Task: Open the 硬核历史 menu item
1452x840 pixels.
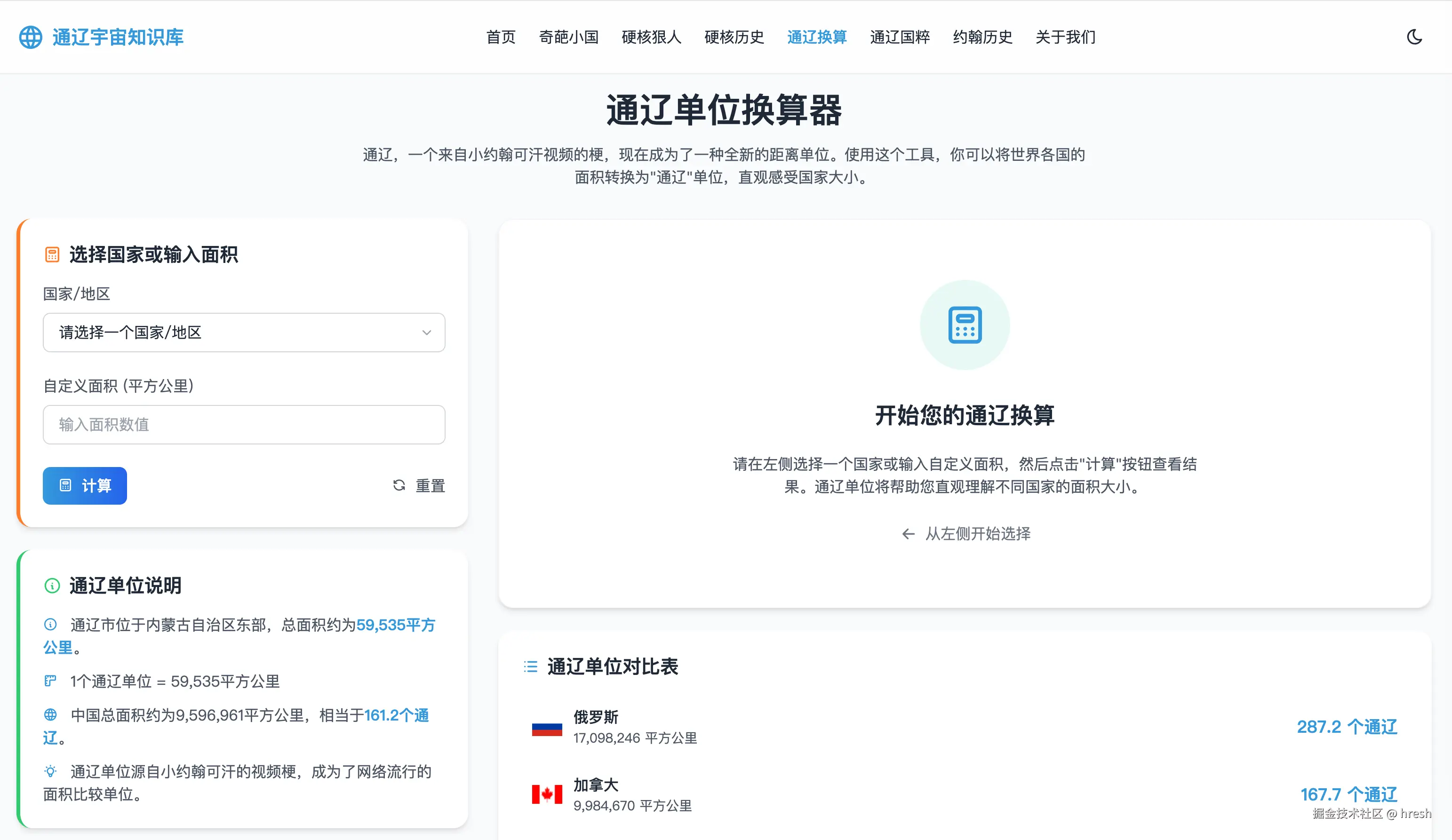Action: pyautogui.click(x=734, y=37)
